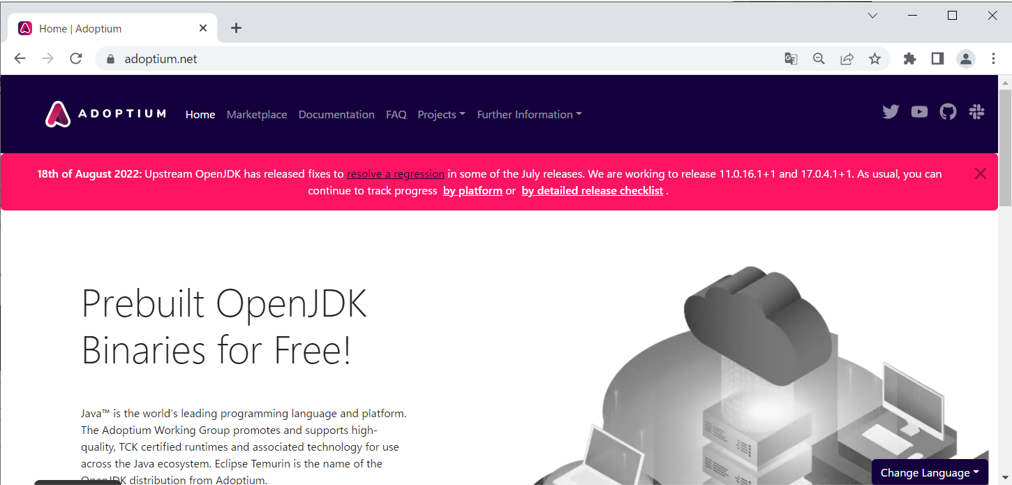This screenshot has height=485, width=1012.
Task: Follow the 'by platform' progress link
Action: click(472, 191)
